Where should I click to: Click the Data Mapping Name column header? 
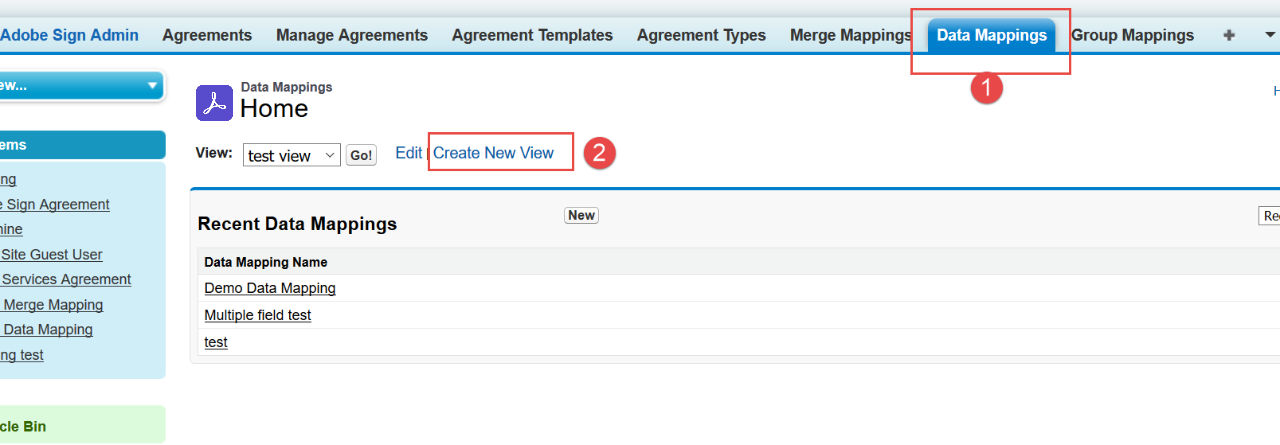[x=266, y=262]
